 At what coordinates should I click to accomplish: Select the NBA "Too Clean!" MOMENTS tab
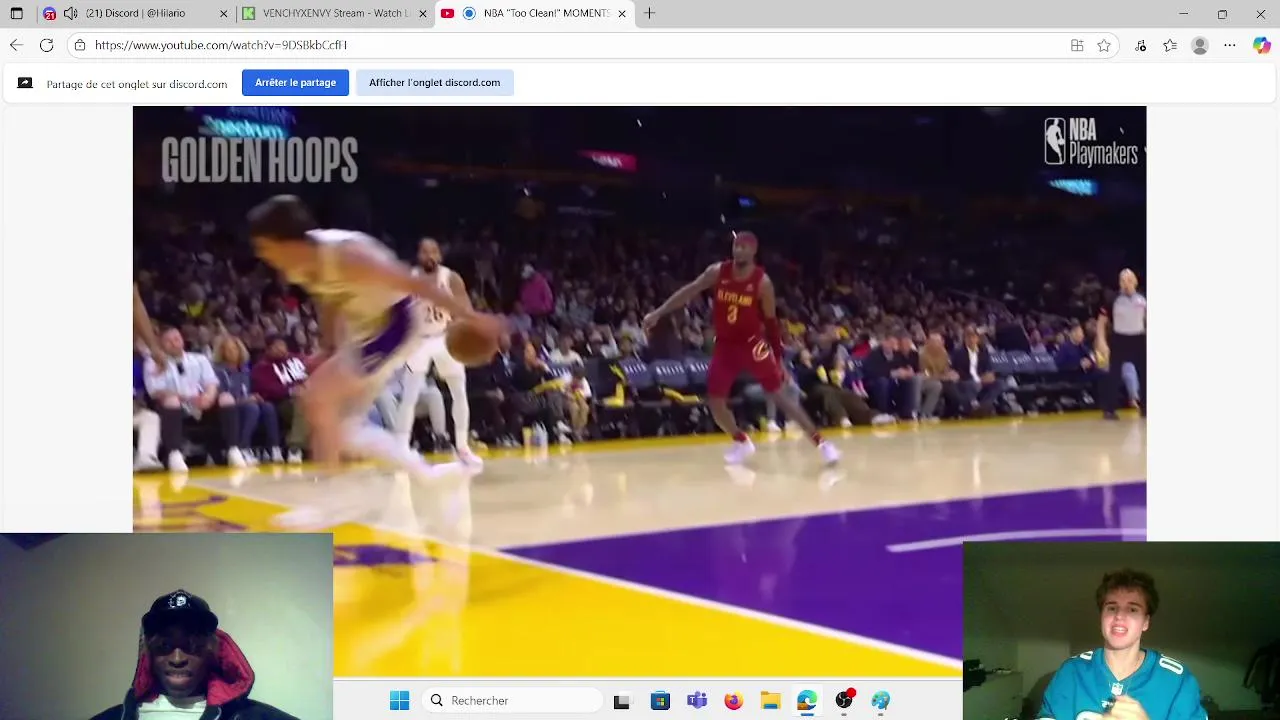[x=535, y=14]
